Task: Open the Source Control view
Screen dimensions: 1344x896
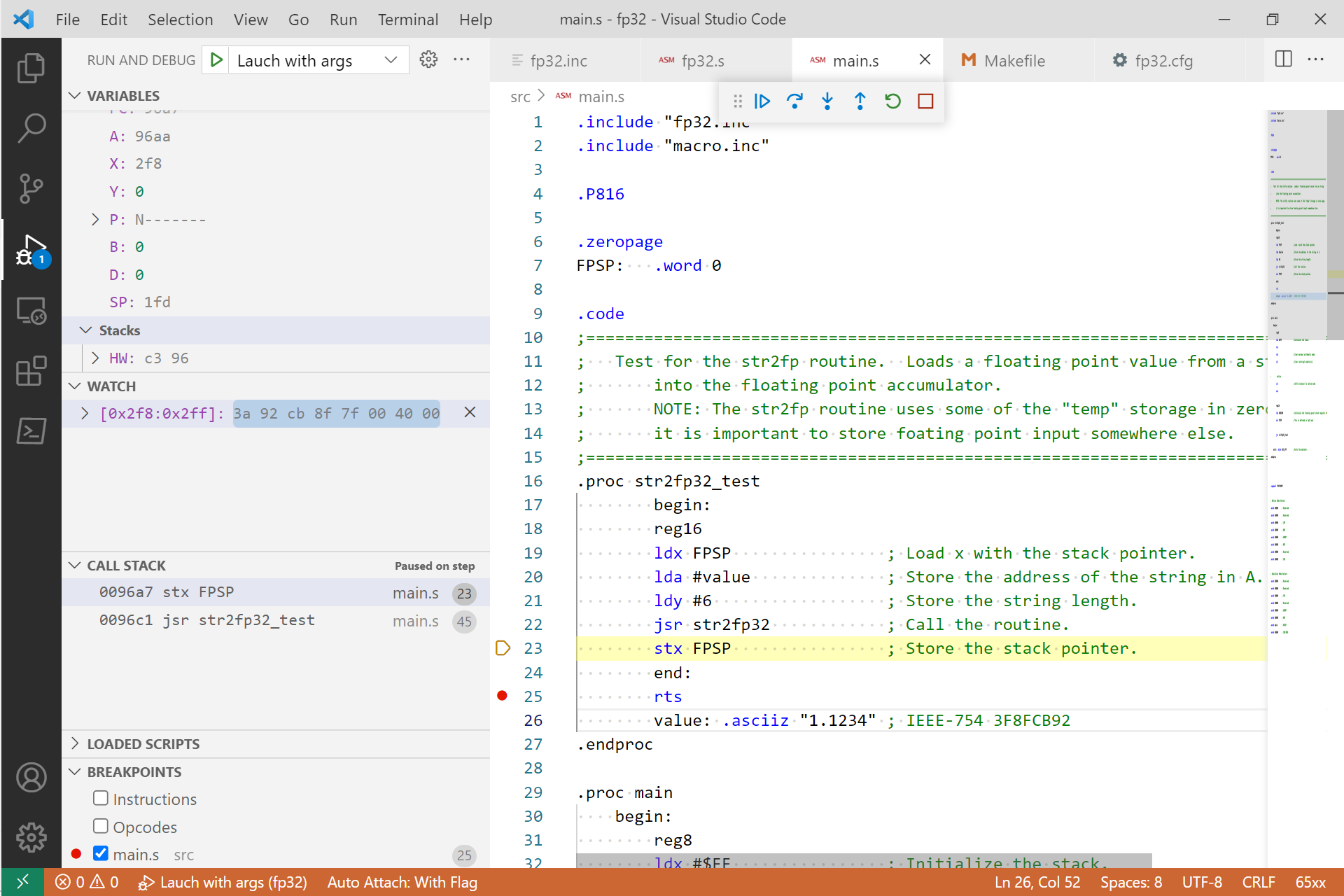Action: (x=31, y=188)
